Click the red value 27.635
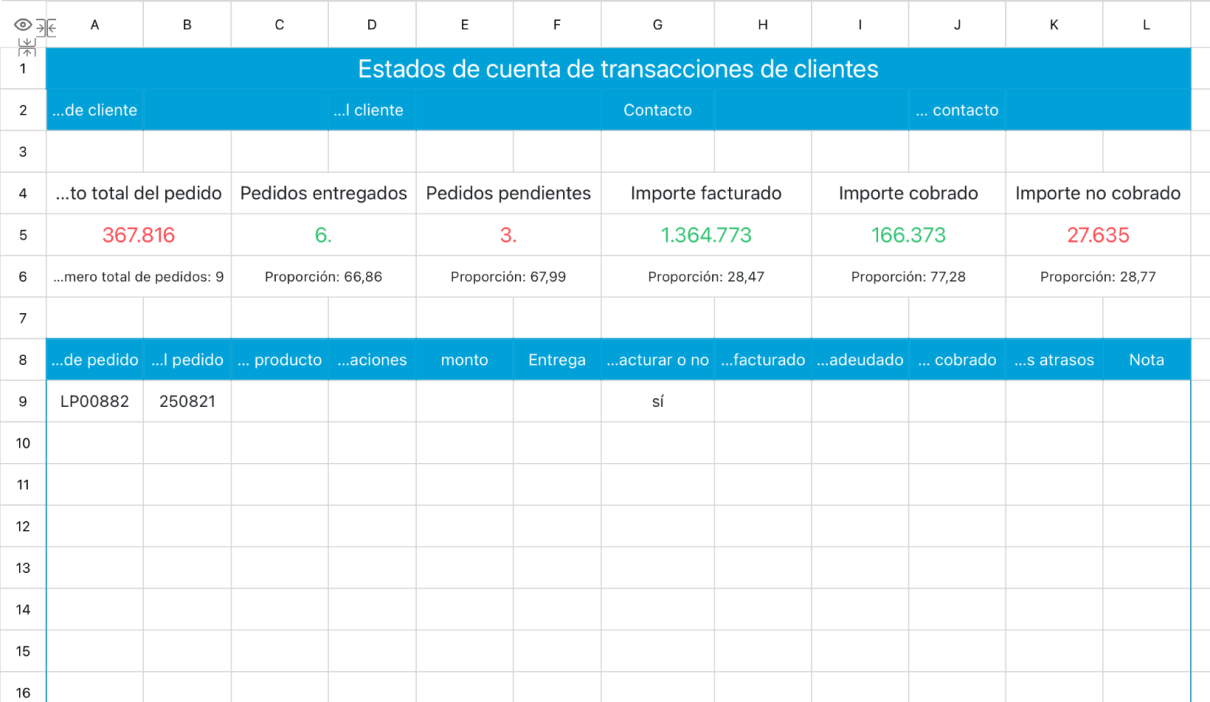This screenshot has width=1210, height=702. point(1098,235)
